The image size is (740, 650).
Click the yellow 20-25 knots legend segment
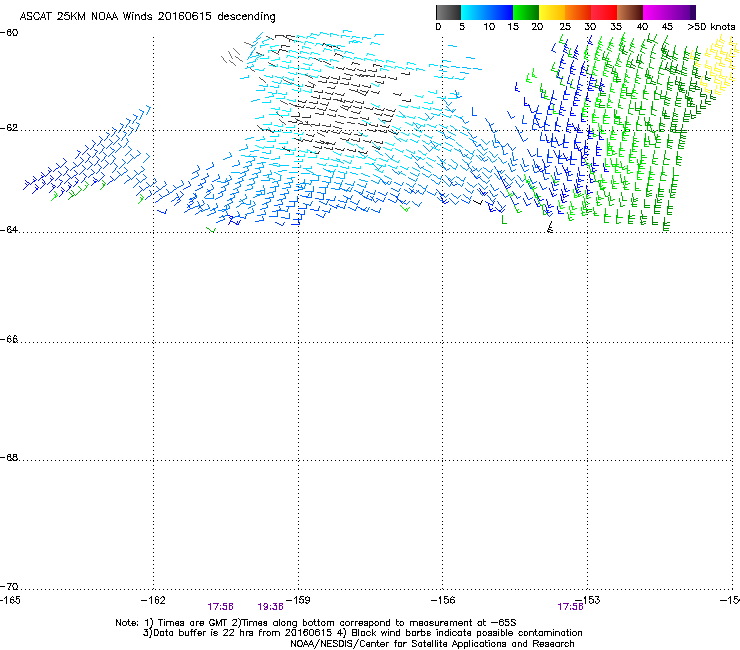[x=552, y=12]
